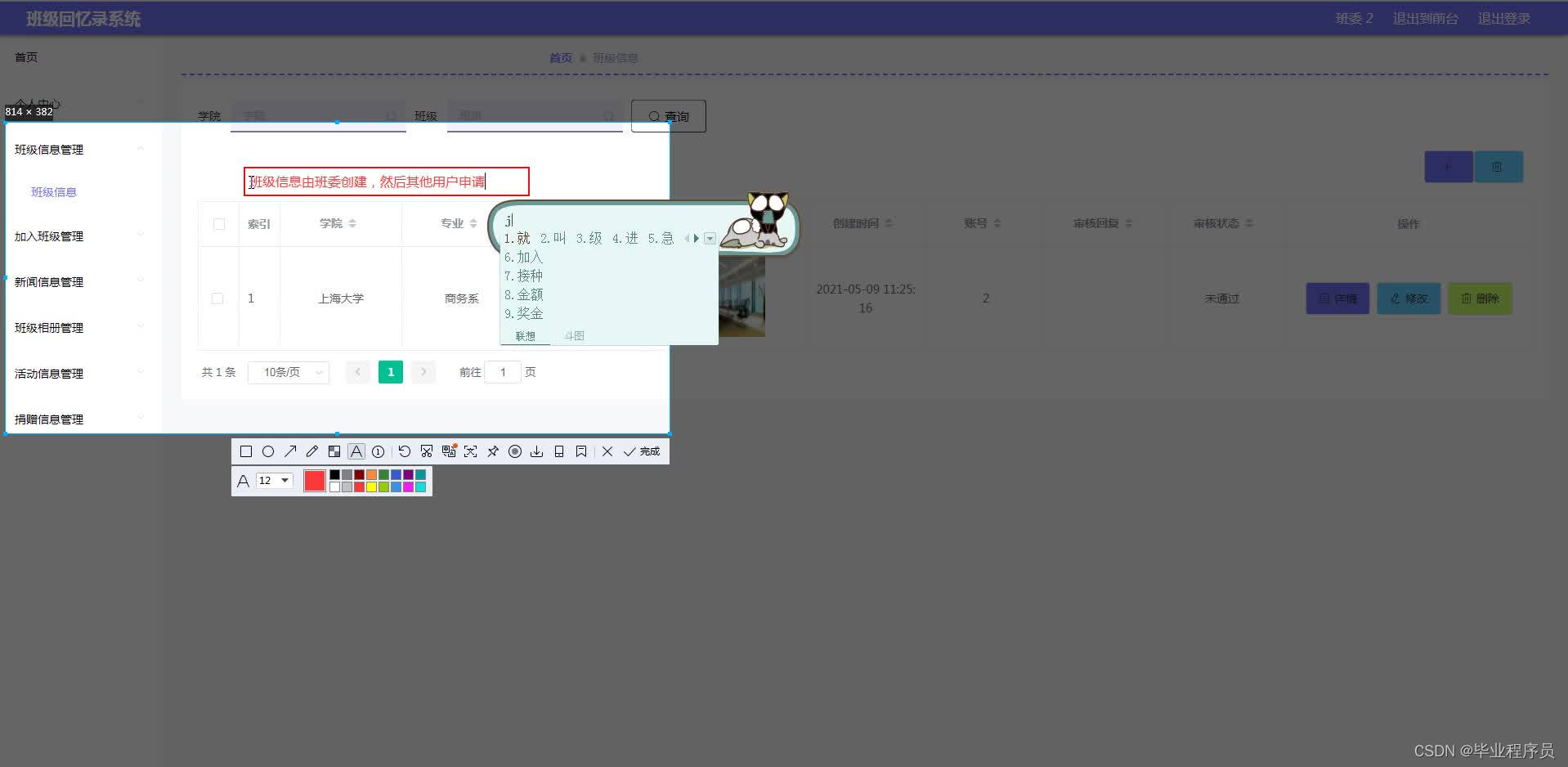This screenshot has width=1568, height=767.
Task: Sort table by 账号 column
Action: (x=997, y=223)
